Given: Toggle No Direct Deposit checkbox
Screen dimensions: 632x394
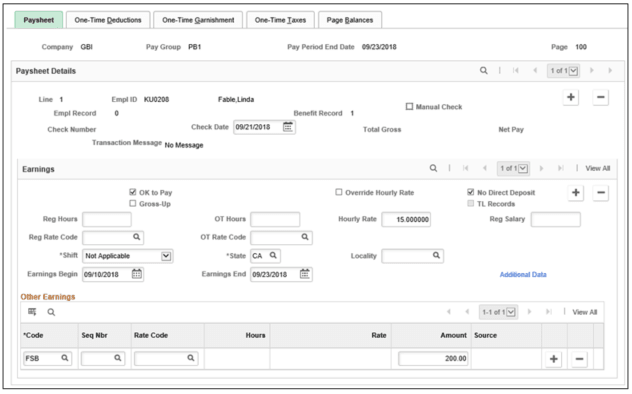Looking at the screenshot, I should pyautogui.click(x=470, y=192).
